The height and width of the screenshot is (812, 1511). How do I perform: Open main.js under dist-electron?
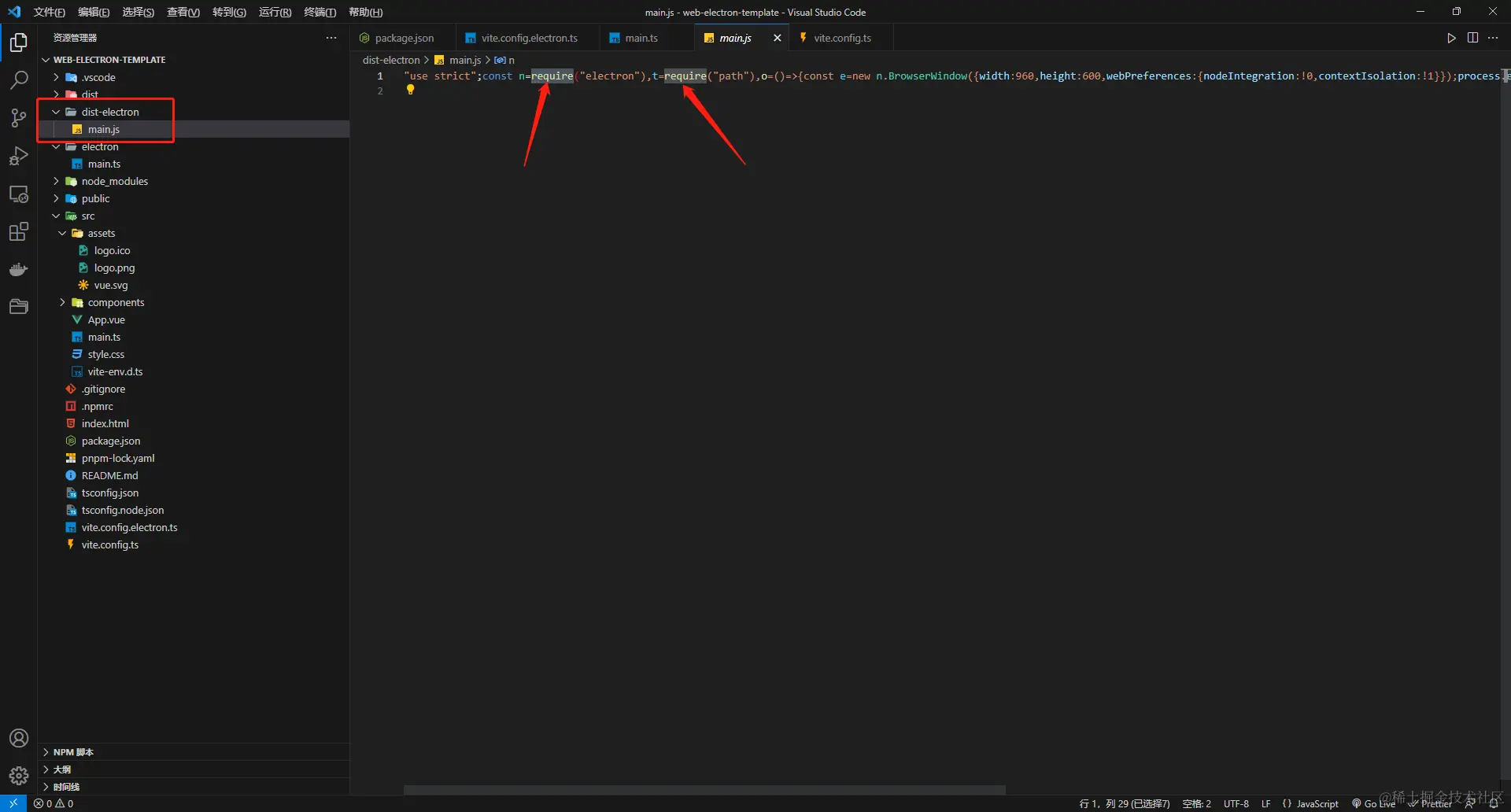click(x=194, y=129)
